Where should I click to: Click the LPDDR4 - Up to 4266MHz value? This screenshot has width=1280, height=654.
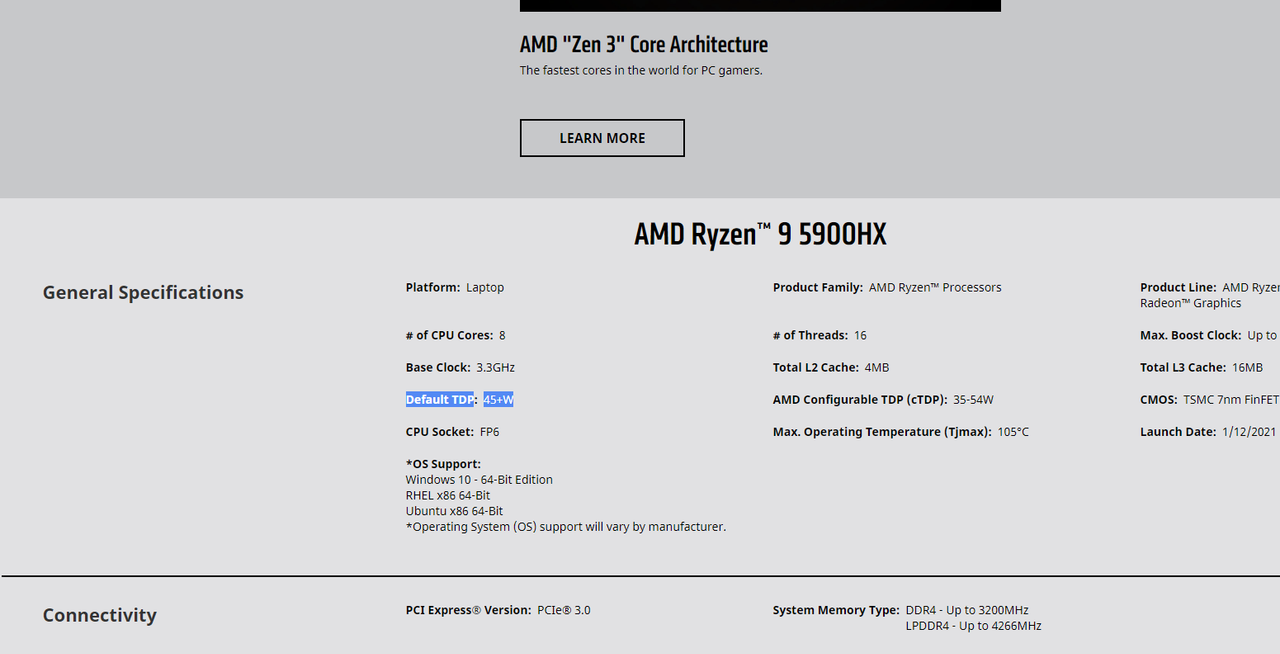[x=974, y=626]
